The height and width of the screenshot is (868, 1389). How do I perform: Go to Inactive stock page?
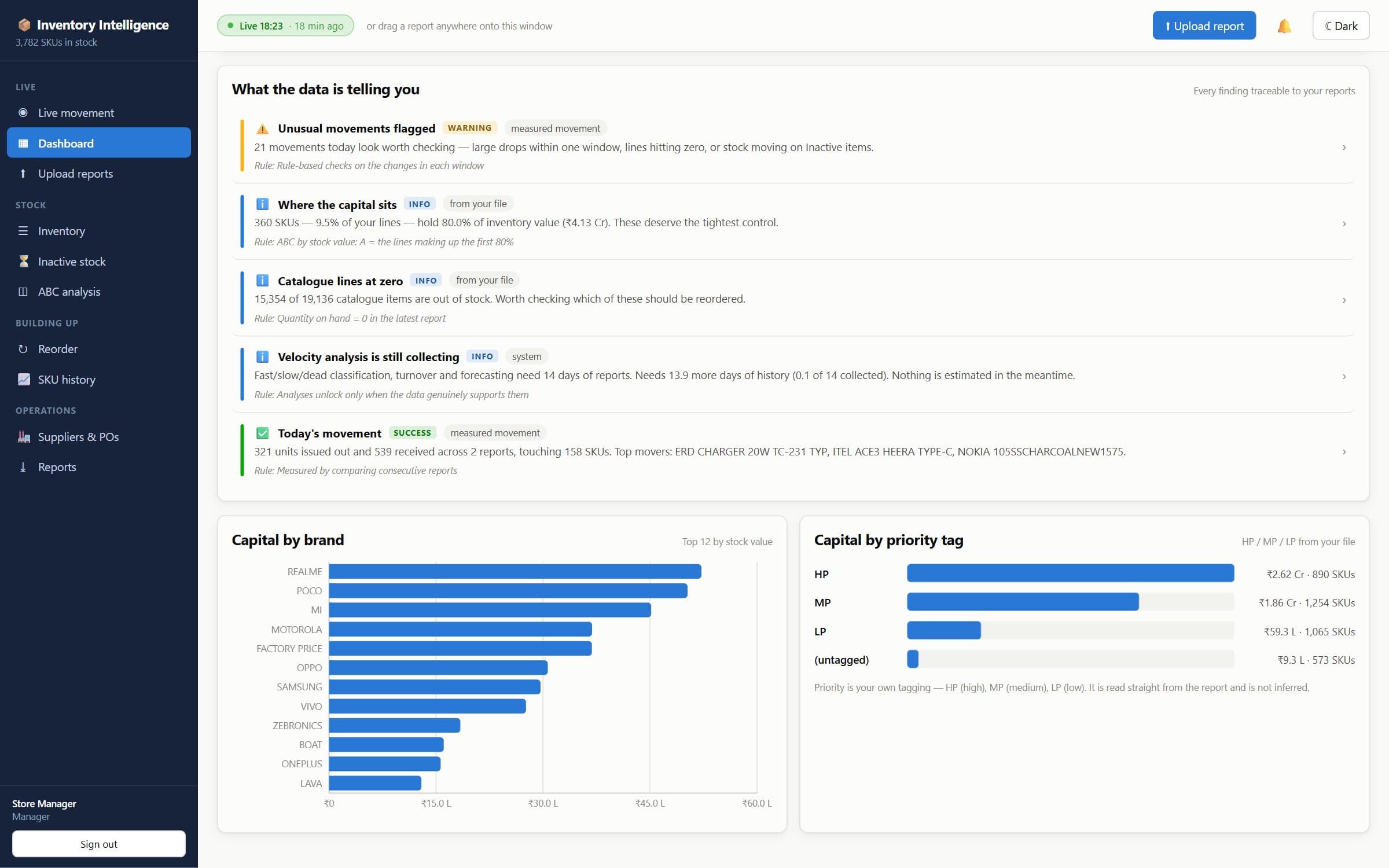[x=99, y=262]
